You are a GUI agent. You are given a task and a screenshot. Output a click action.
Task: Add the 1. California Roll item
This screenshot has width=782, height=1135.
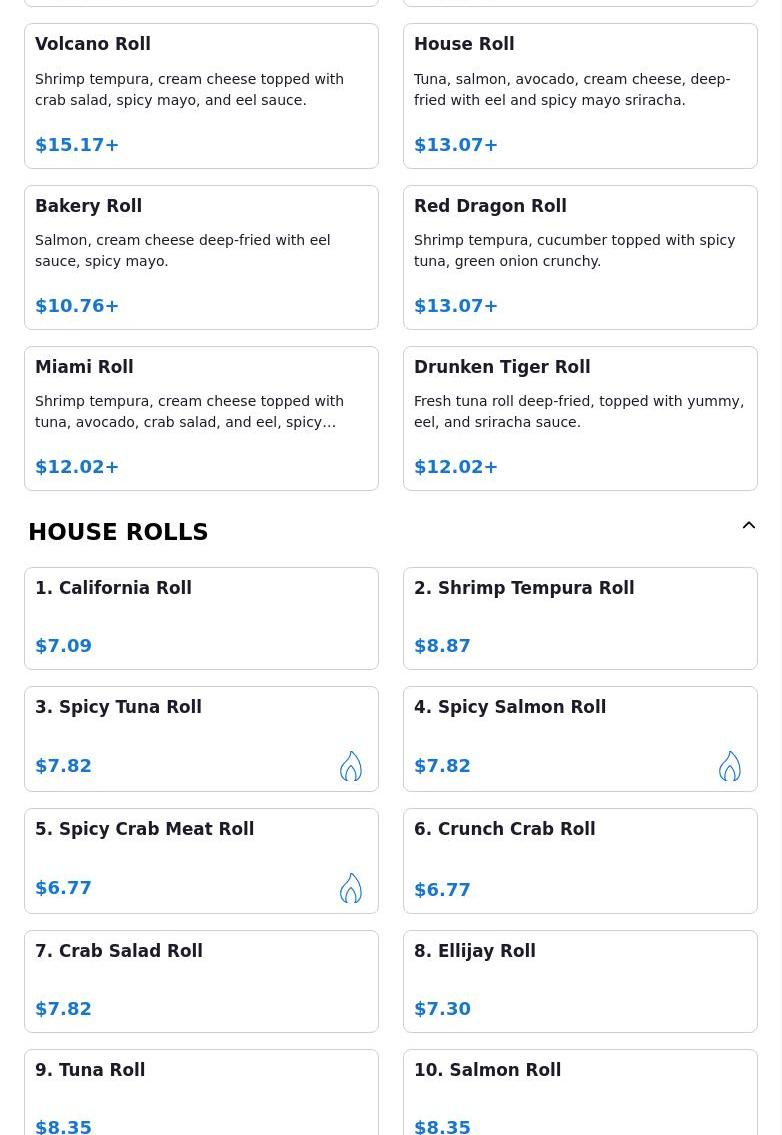point(201,618)
